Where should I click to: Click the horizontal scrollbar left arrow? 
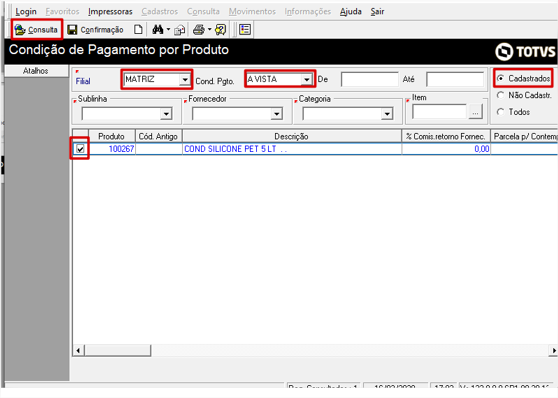tap(78, 350)
